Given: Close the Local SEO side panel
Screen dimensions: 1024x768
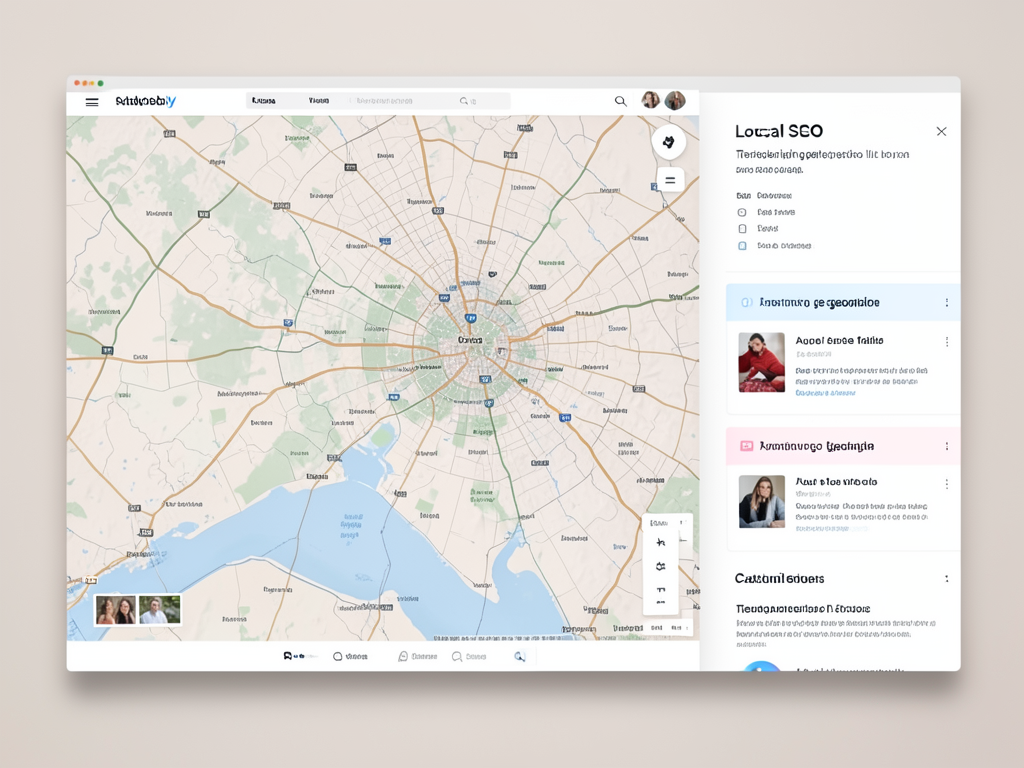Looking at the screenshot, I should (941, 131).
